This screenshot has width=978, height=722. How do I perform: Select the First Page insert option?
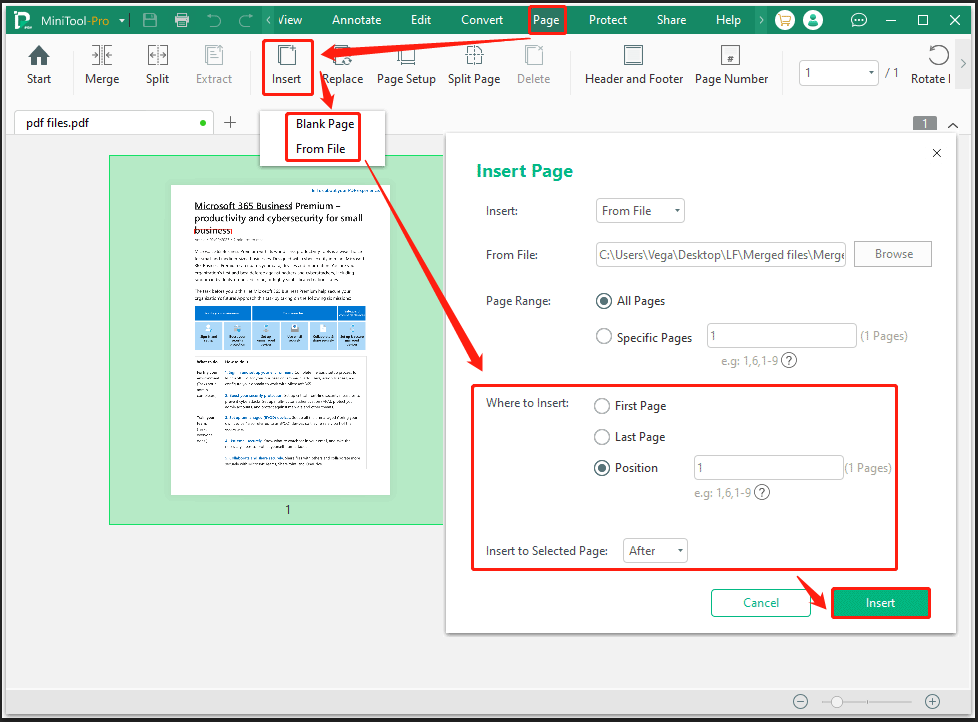point(602,406)
